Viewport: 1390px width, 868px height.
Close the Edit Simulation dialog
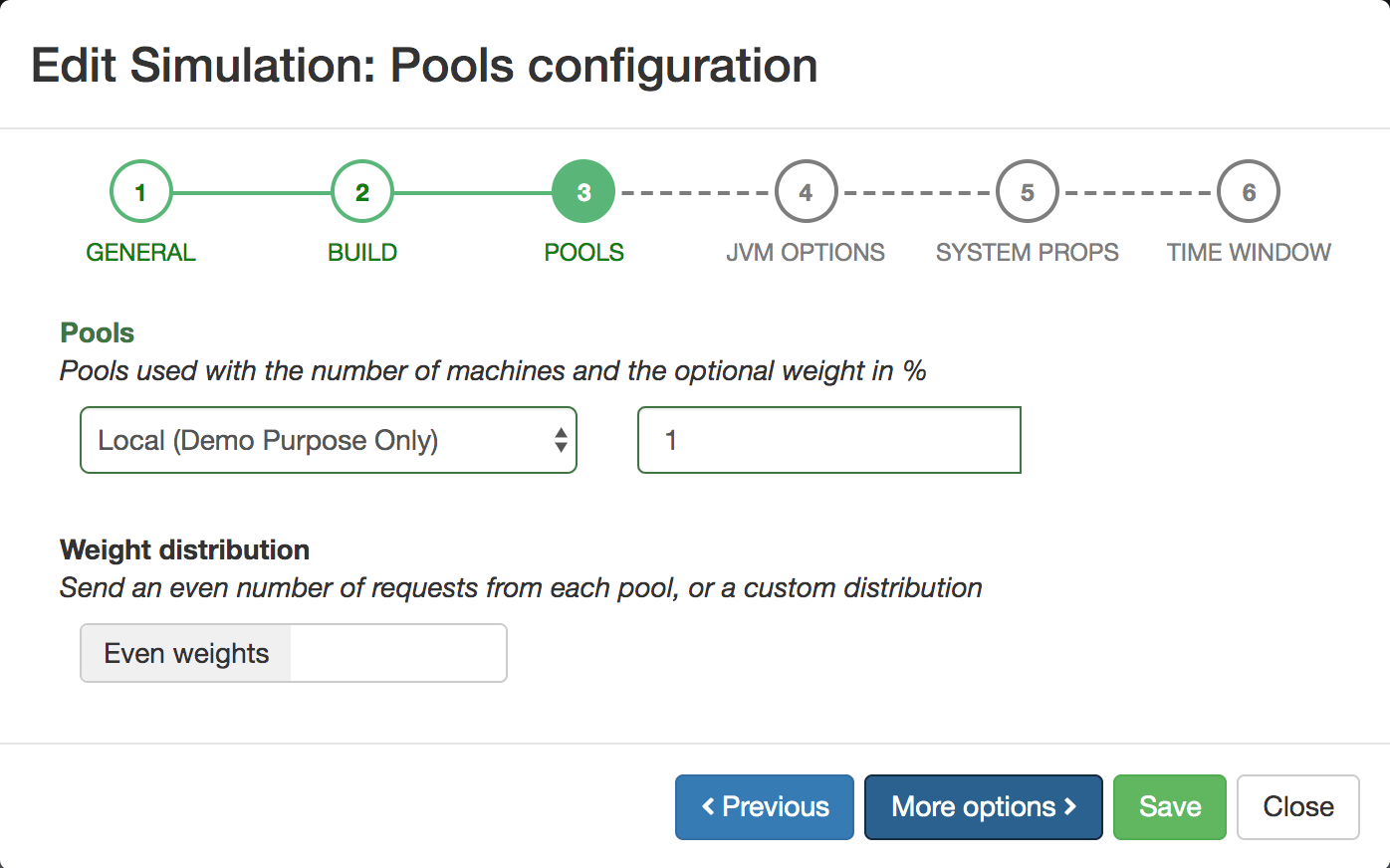tap(1297, 807)
